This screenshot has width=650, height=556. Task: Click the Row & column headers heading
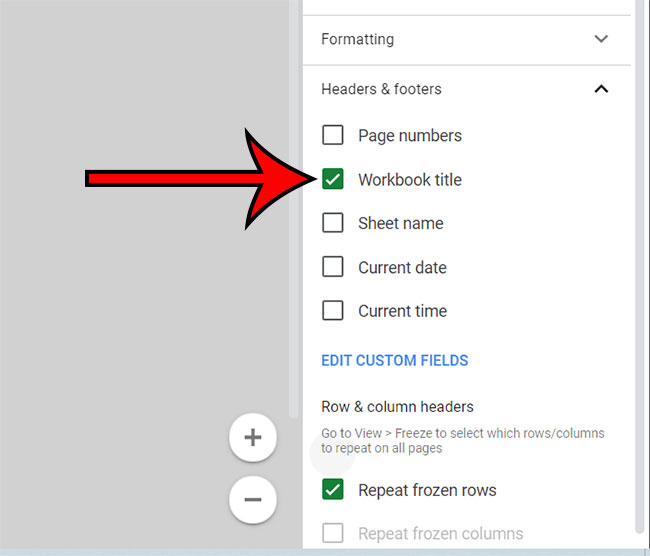(397, 407)
